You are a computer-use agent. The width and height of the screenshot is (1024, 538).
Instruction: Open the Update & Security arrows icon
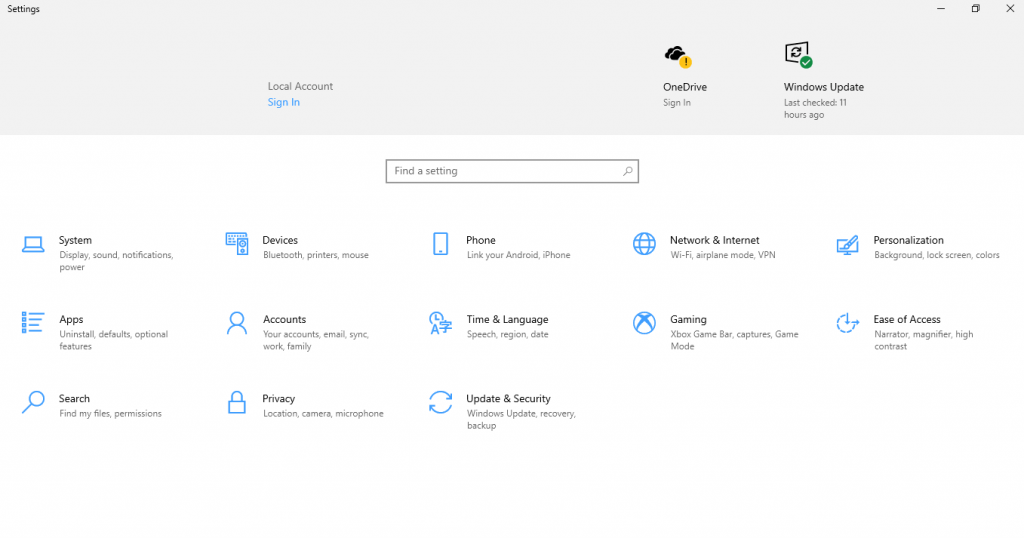[x=441, y=402]
